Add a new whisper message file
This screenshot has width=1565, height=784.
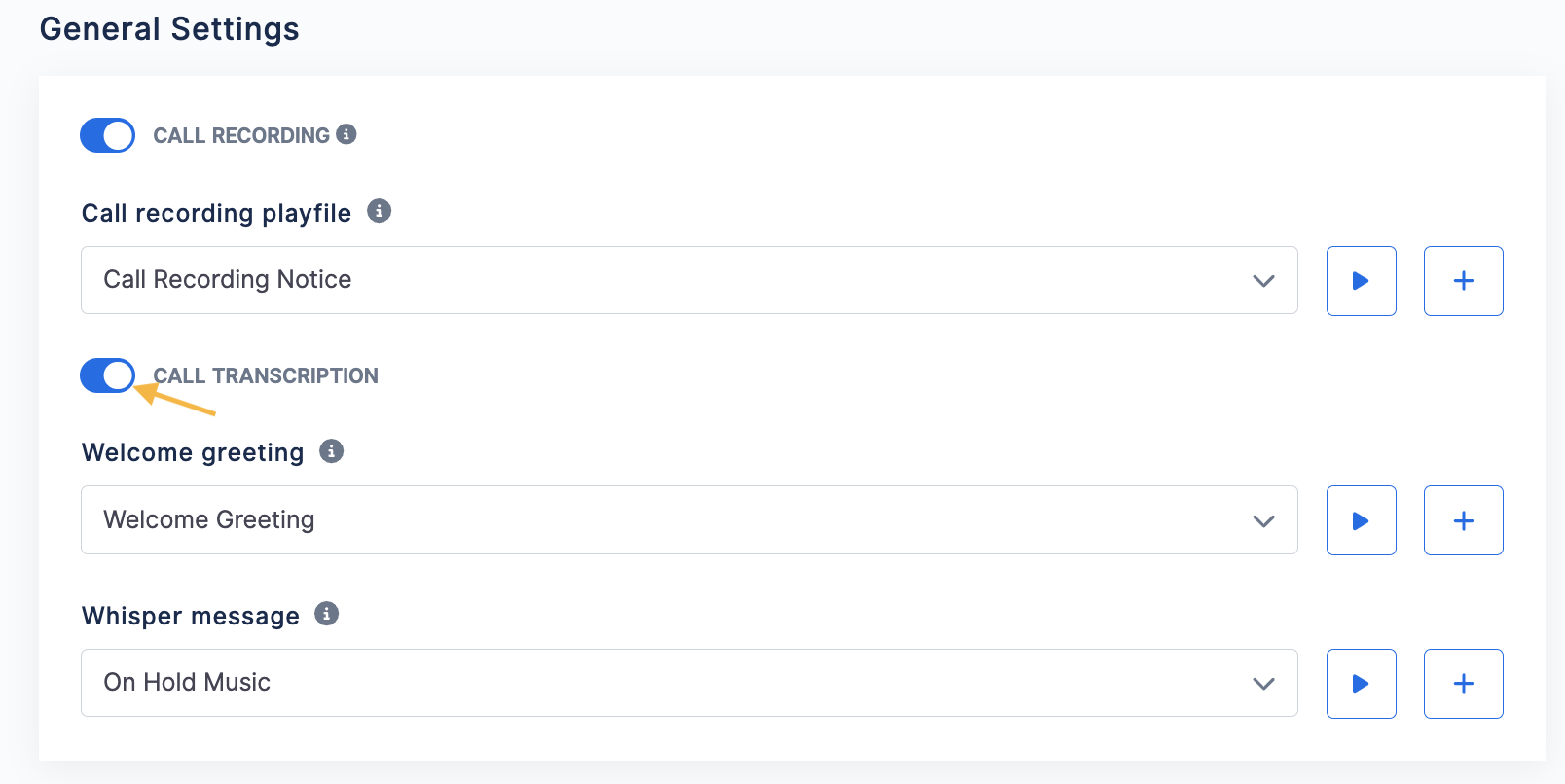tap(1463, 684)
